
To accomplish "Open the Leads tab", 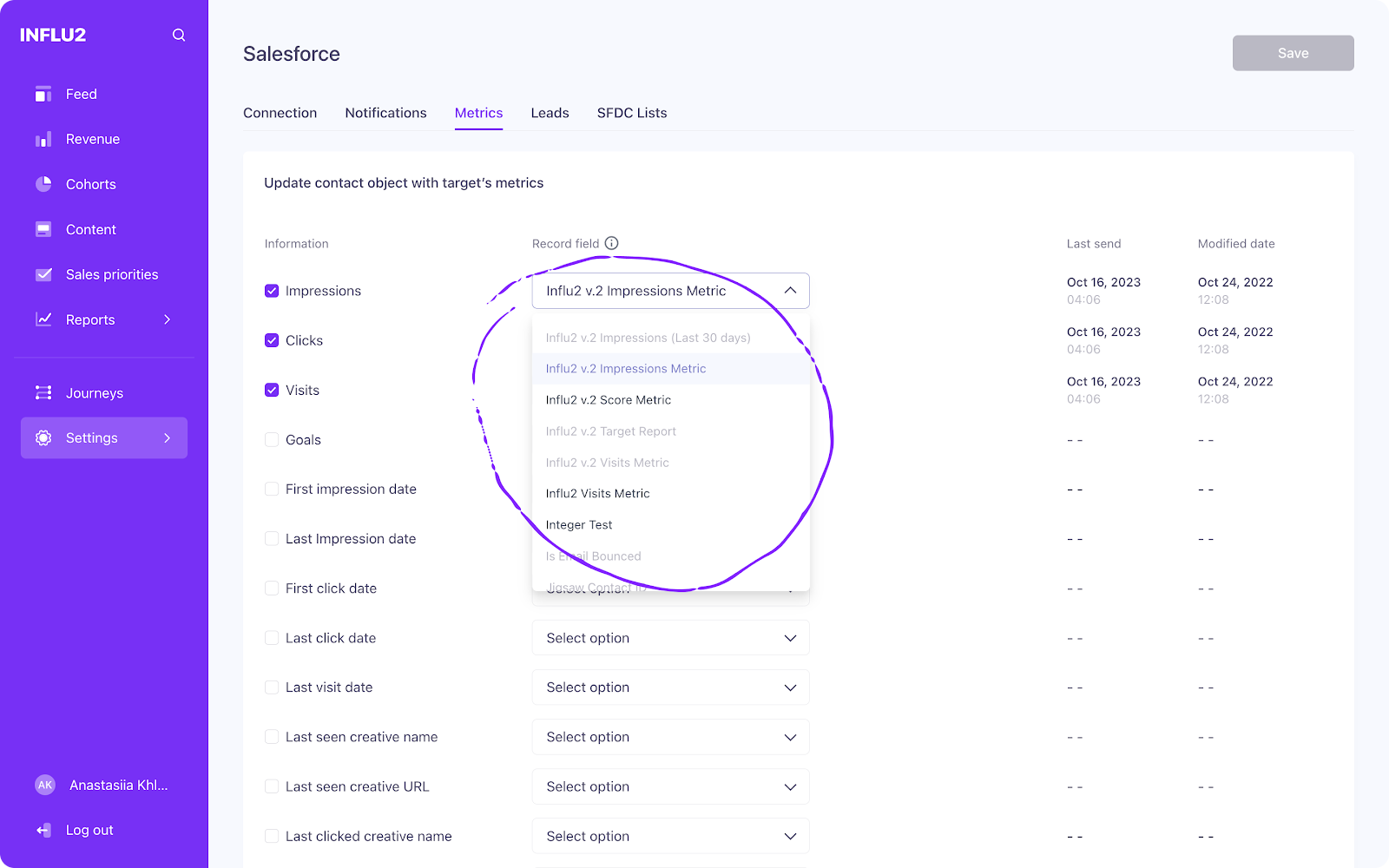I will (x=550, y=113).
